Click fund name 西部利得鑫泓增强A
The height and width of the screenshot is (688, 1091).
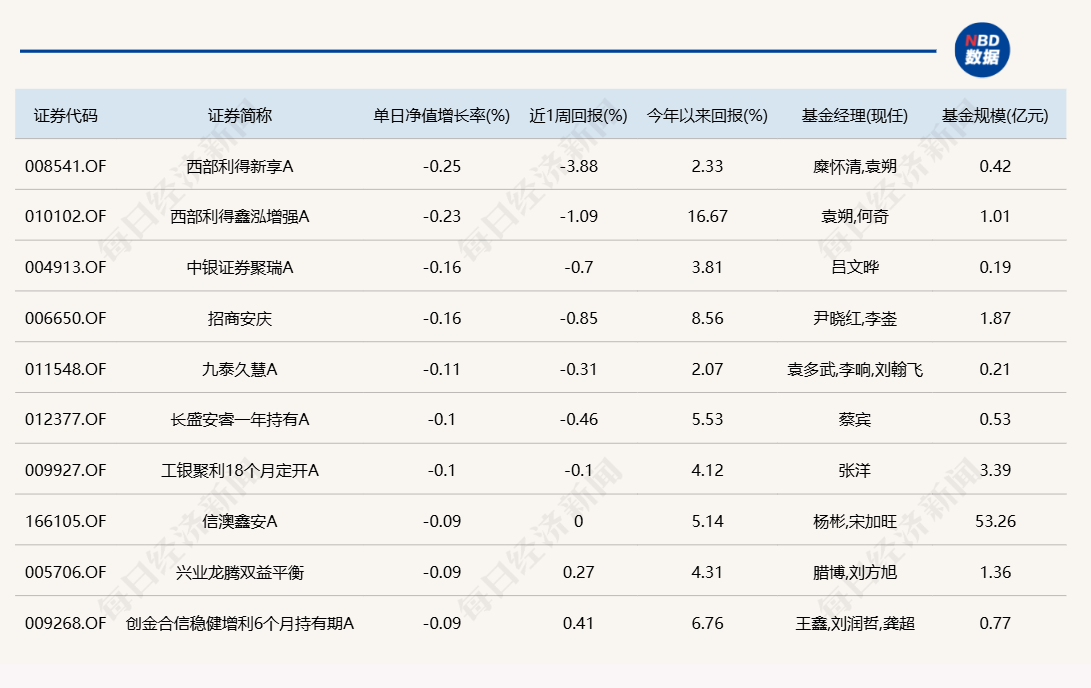click(x=239, y=216)
